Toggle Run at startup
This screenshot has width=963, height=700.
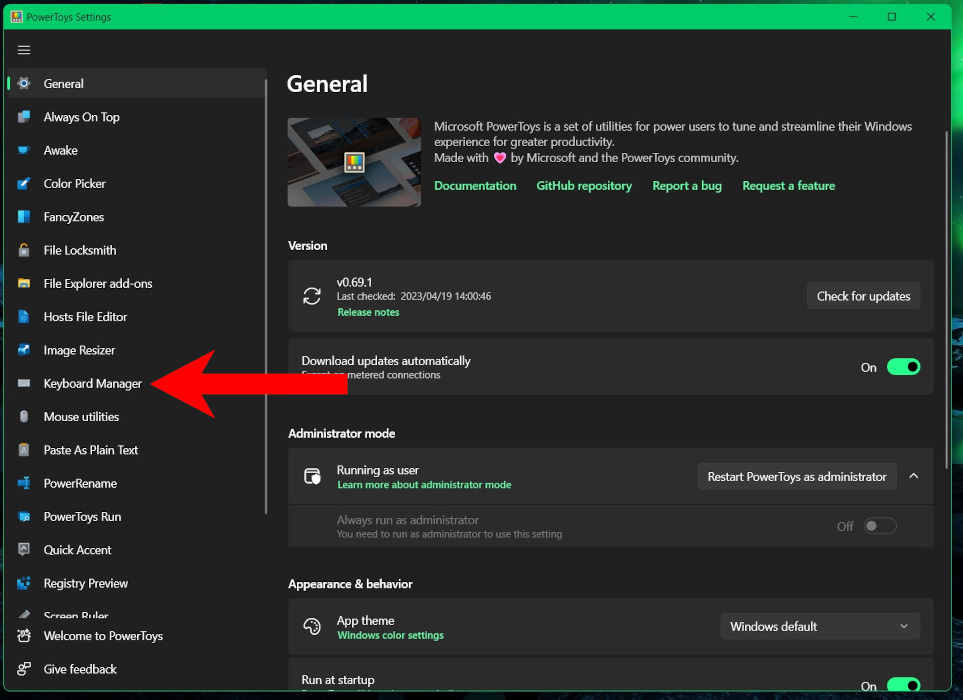903,686
